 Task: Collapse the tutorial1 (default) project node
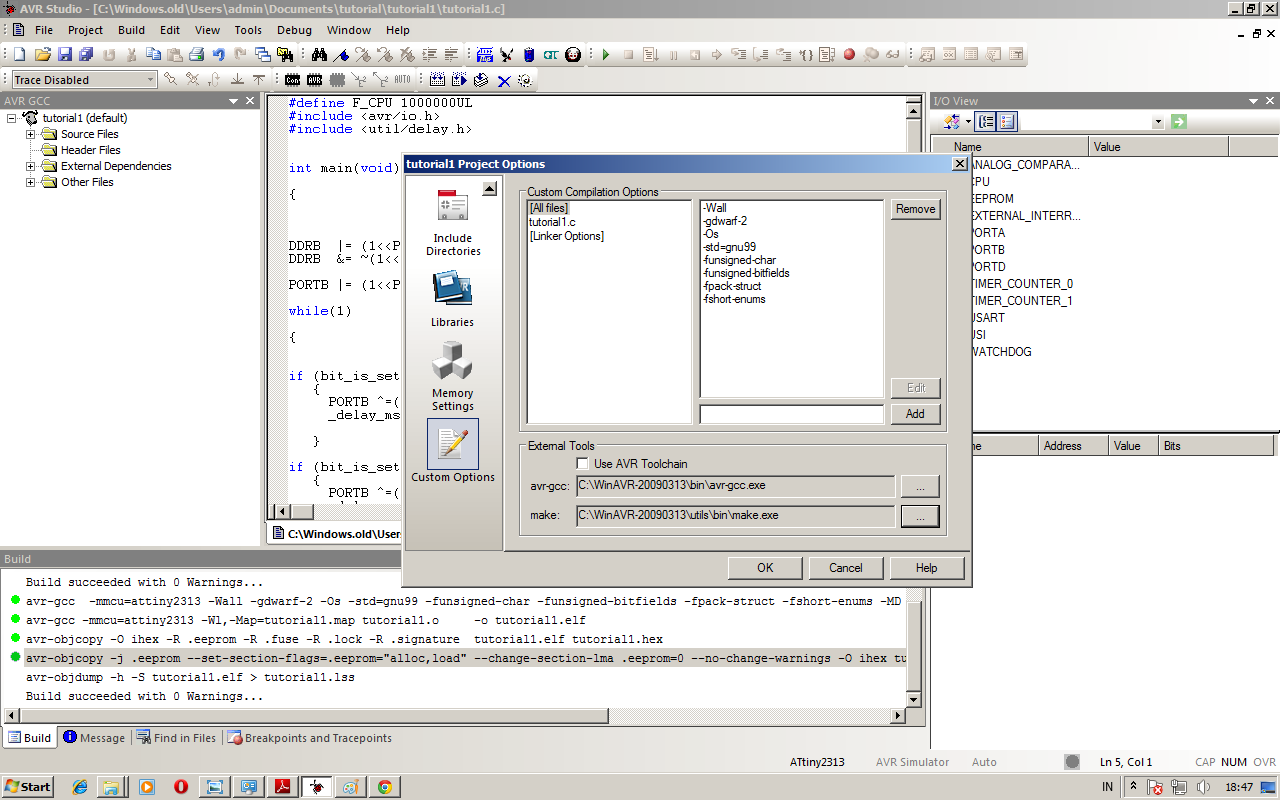[x=13, y=118]
